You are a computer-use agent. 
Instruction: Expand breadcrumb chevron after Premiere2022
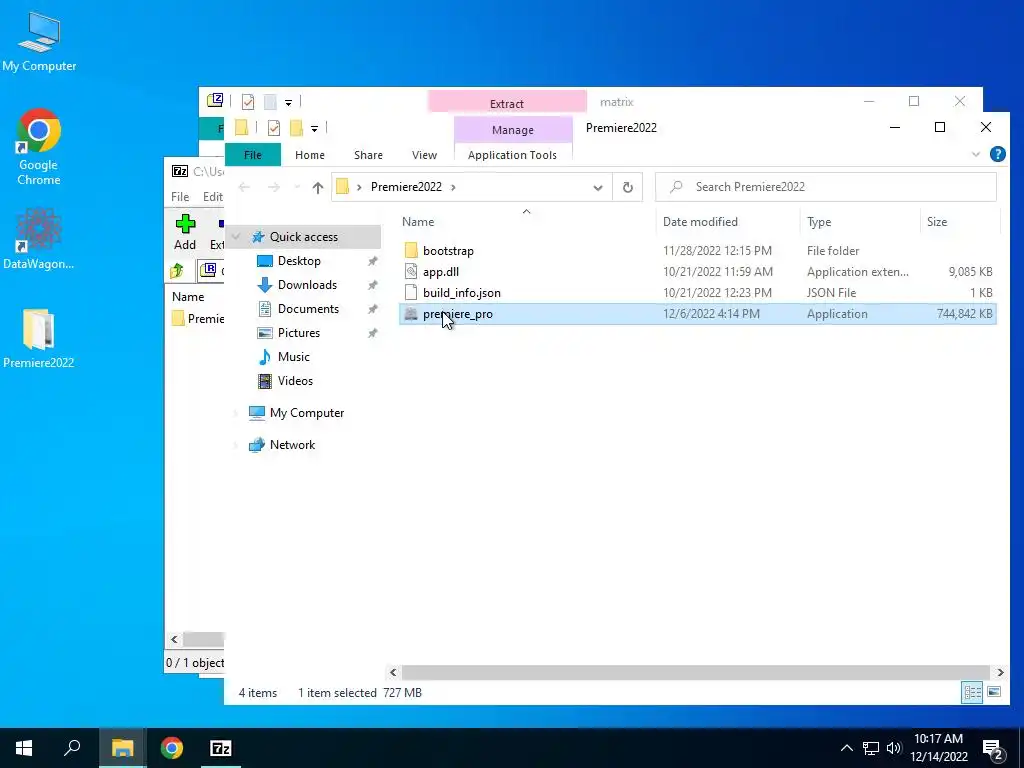pos(453,187)
